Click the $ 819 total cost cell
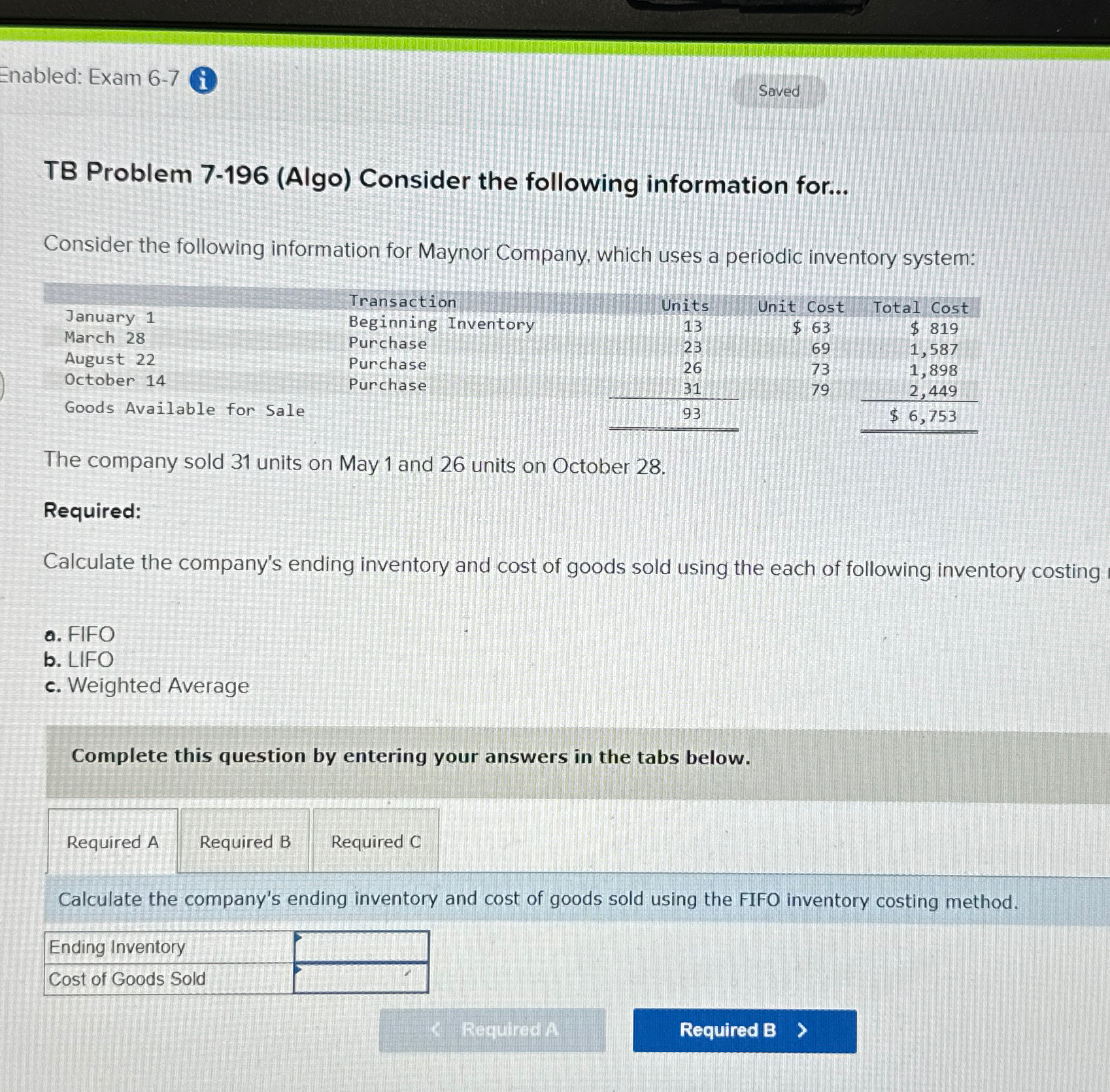This screenshot has height=1092, width=1110. point(933,328)
